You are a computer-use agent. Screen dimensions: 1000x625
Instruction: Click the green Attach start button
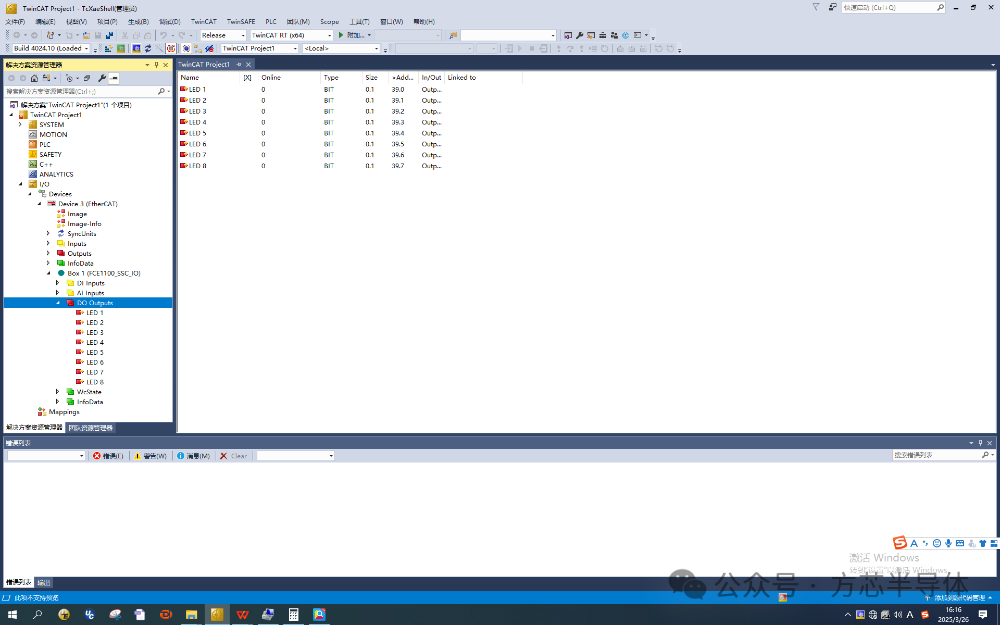tap(341, 35)
